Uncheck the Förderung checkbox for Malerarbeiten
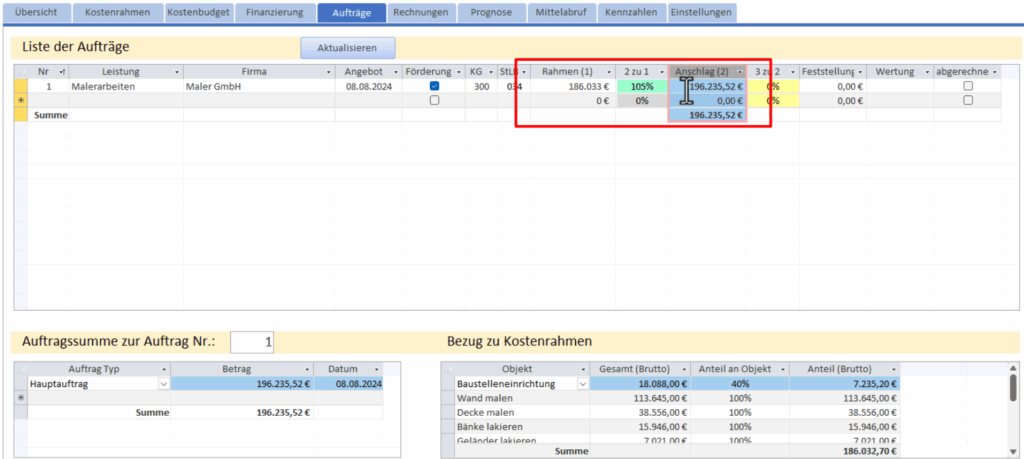1024x459 pixels. (434, 87)
